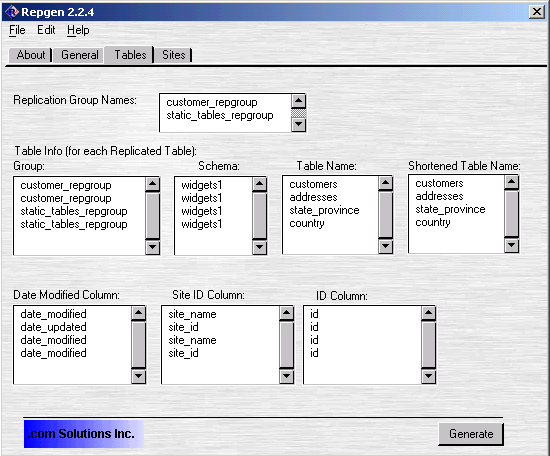
Task: Click the Group list scrollbar track
Action: tap(153, 216)
